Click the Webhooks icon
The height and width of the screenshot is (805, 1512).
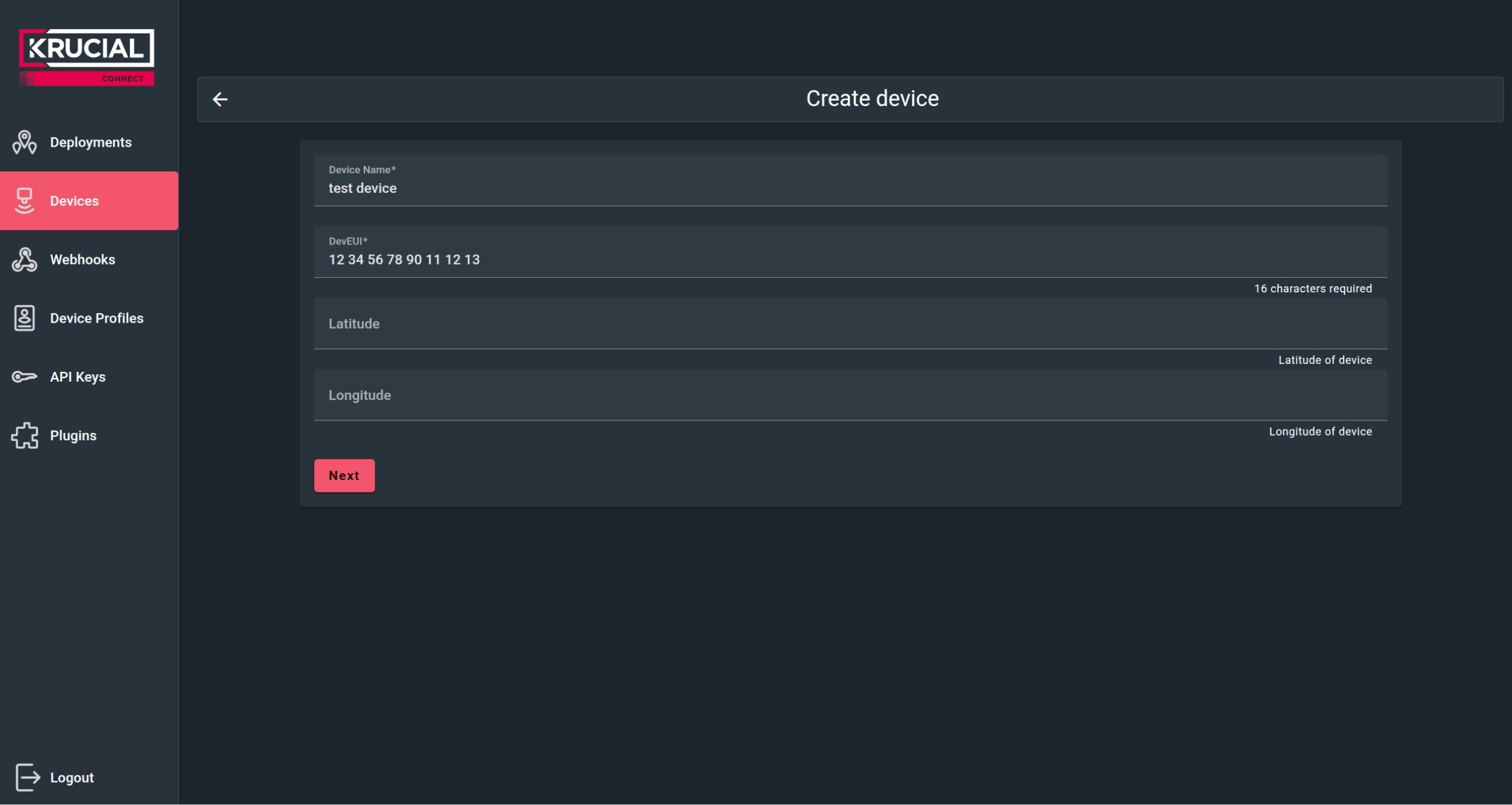coord(24,259)
